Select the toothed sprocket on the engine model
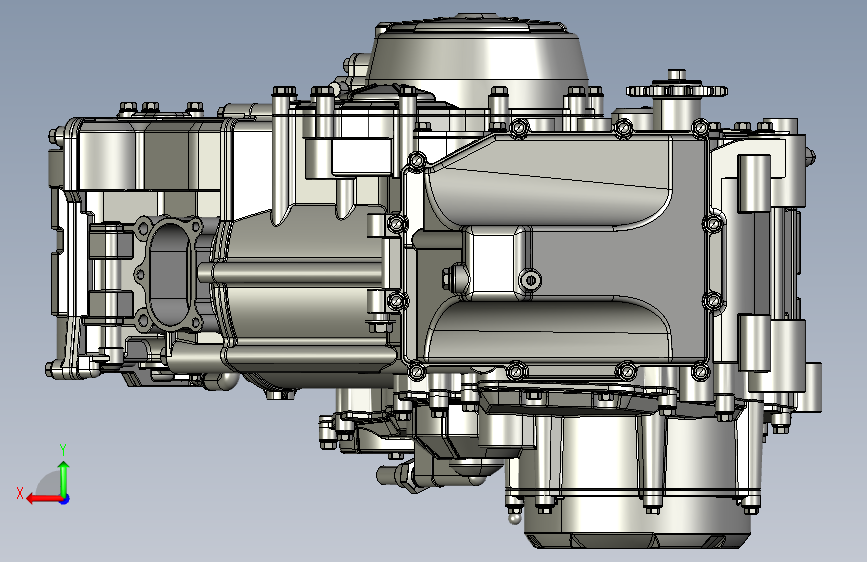Screen dimensions: 867x562 click(x=676, y=90)
